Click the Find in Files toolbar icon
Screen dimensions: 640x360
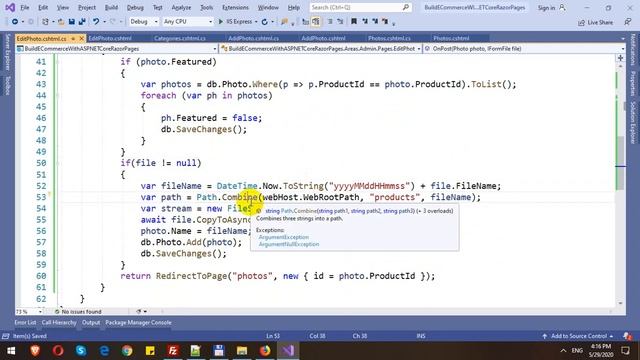(x=284, y=22)
